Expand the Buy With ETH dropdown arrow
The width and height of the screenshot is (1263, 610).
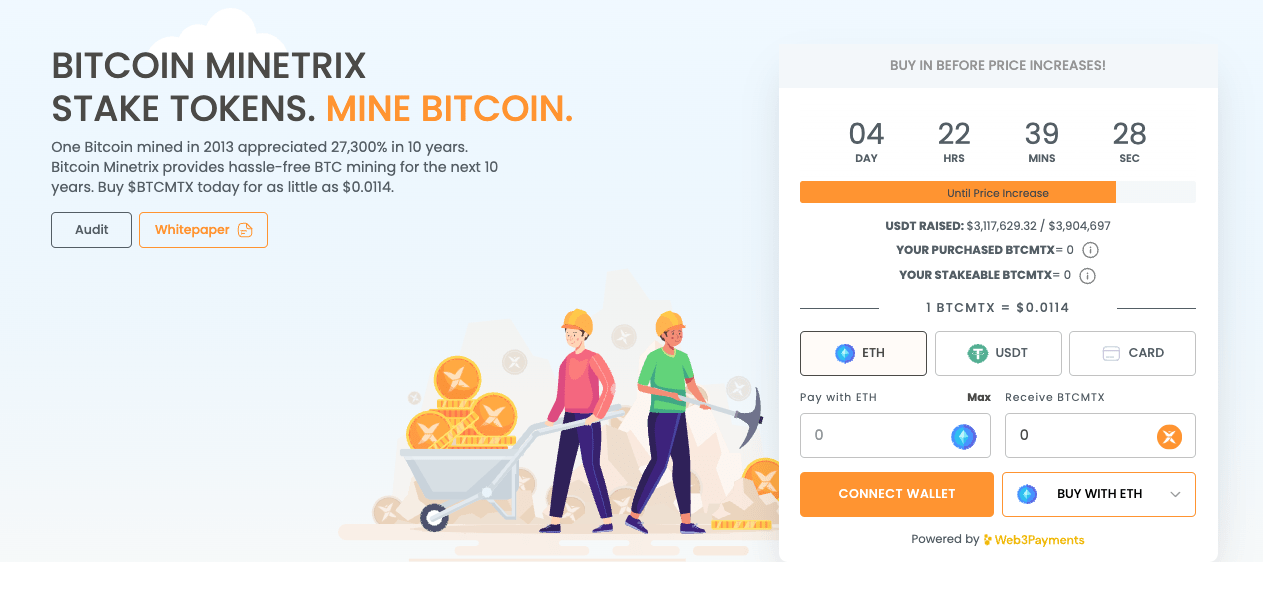(1175, 494)
